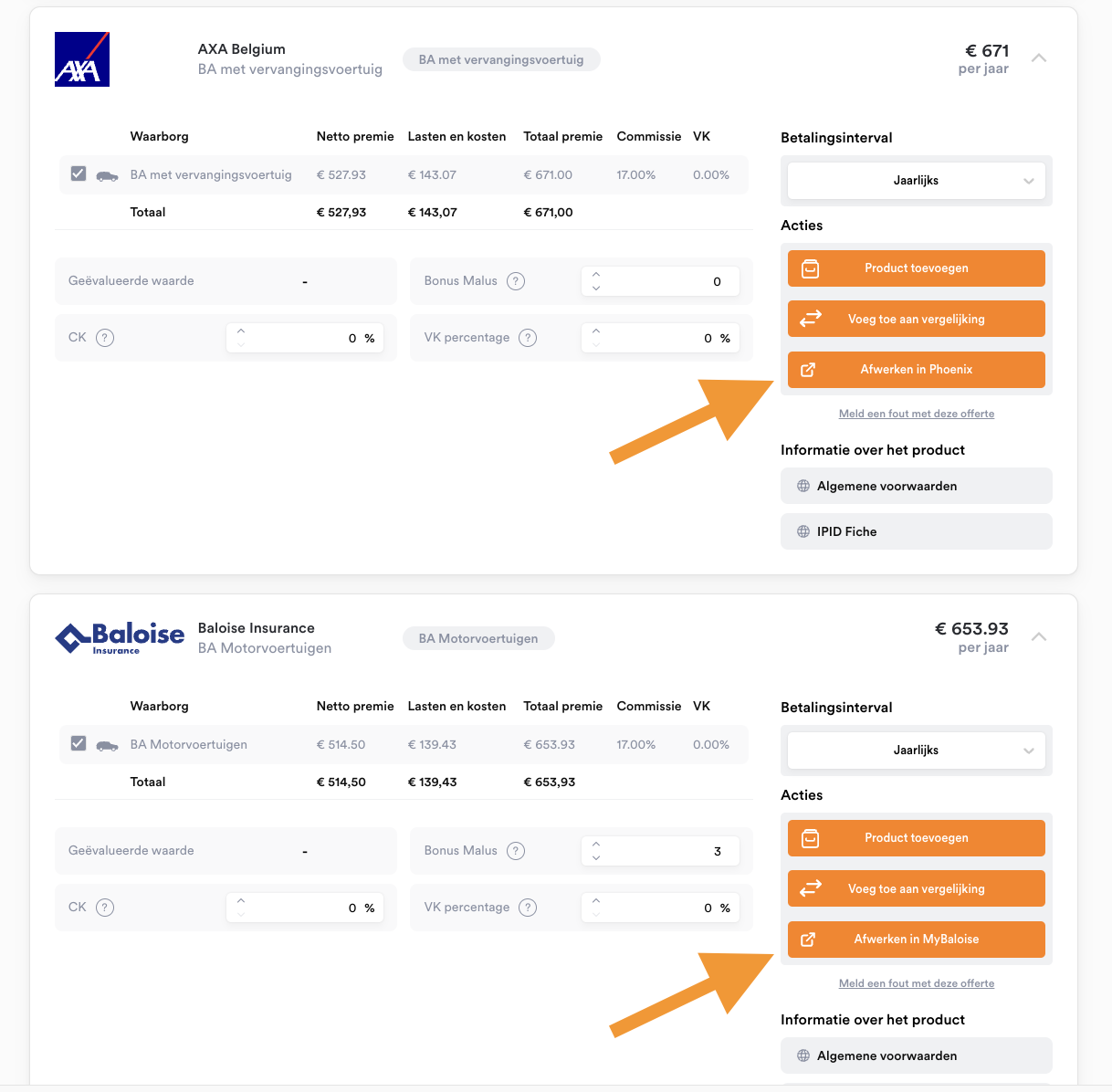
Task: Open the AXA Betalingsinterval Jaarlijks dropdown
Action: 917,181
